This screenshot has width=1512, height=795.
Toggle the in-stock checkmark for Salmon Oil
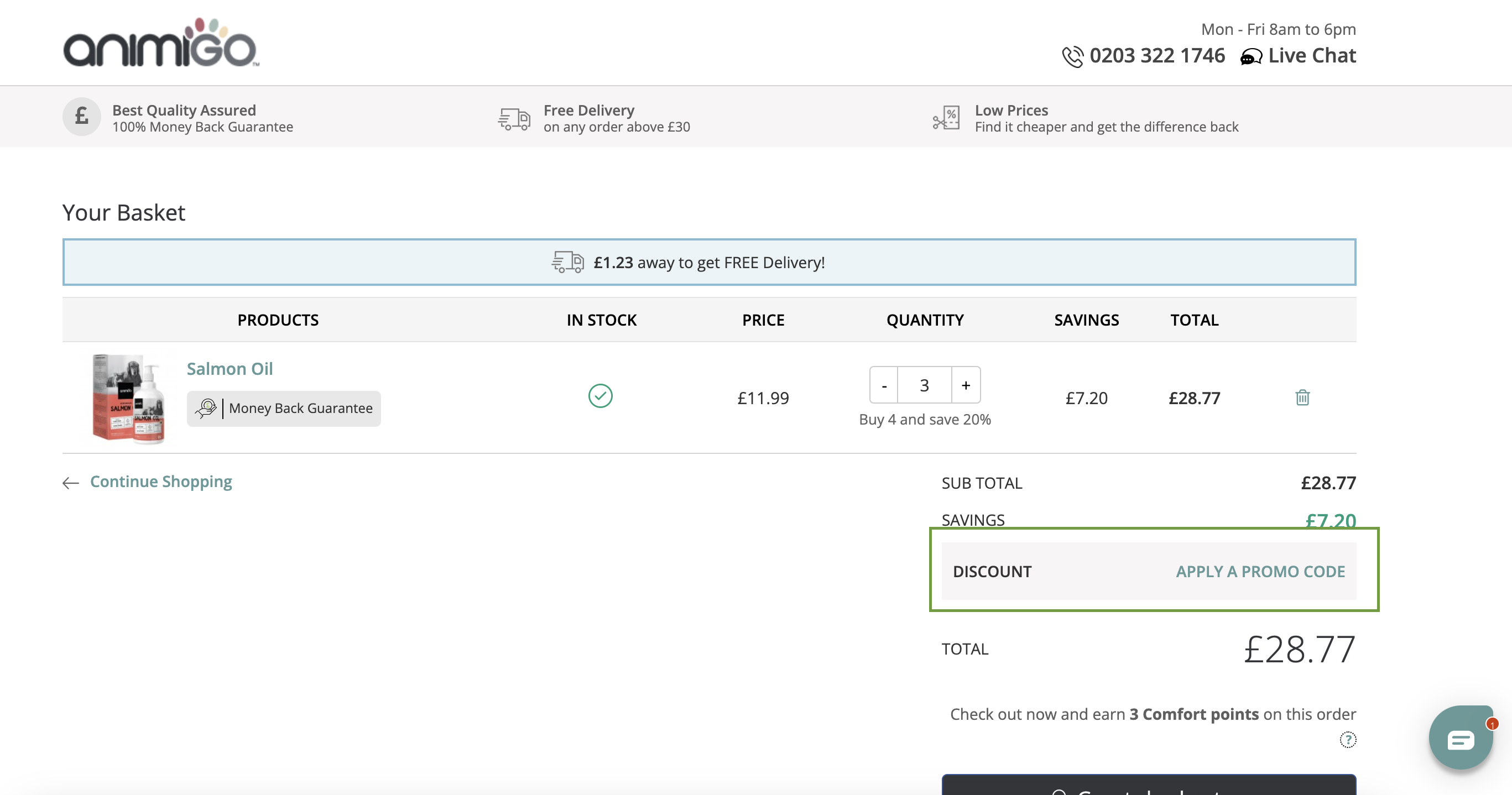pos(600,395)
